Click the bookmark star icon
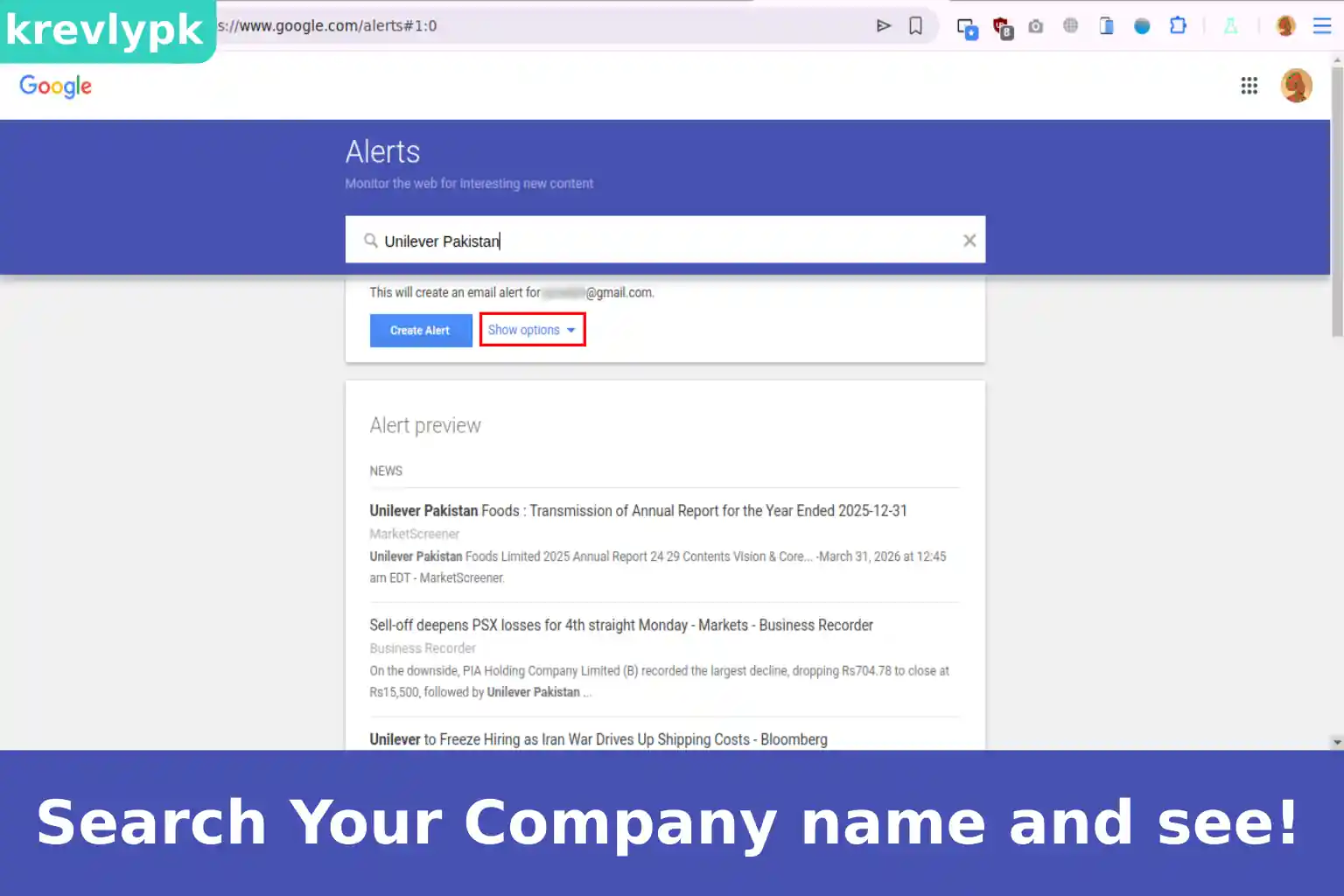 pos(915,26)
